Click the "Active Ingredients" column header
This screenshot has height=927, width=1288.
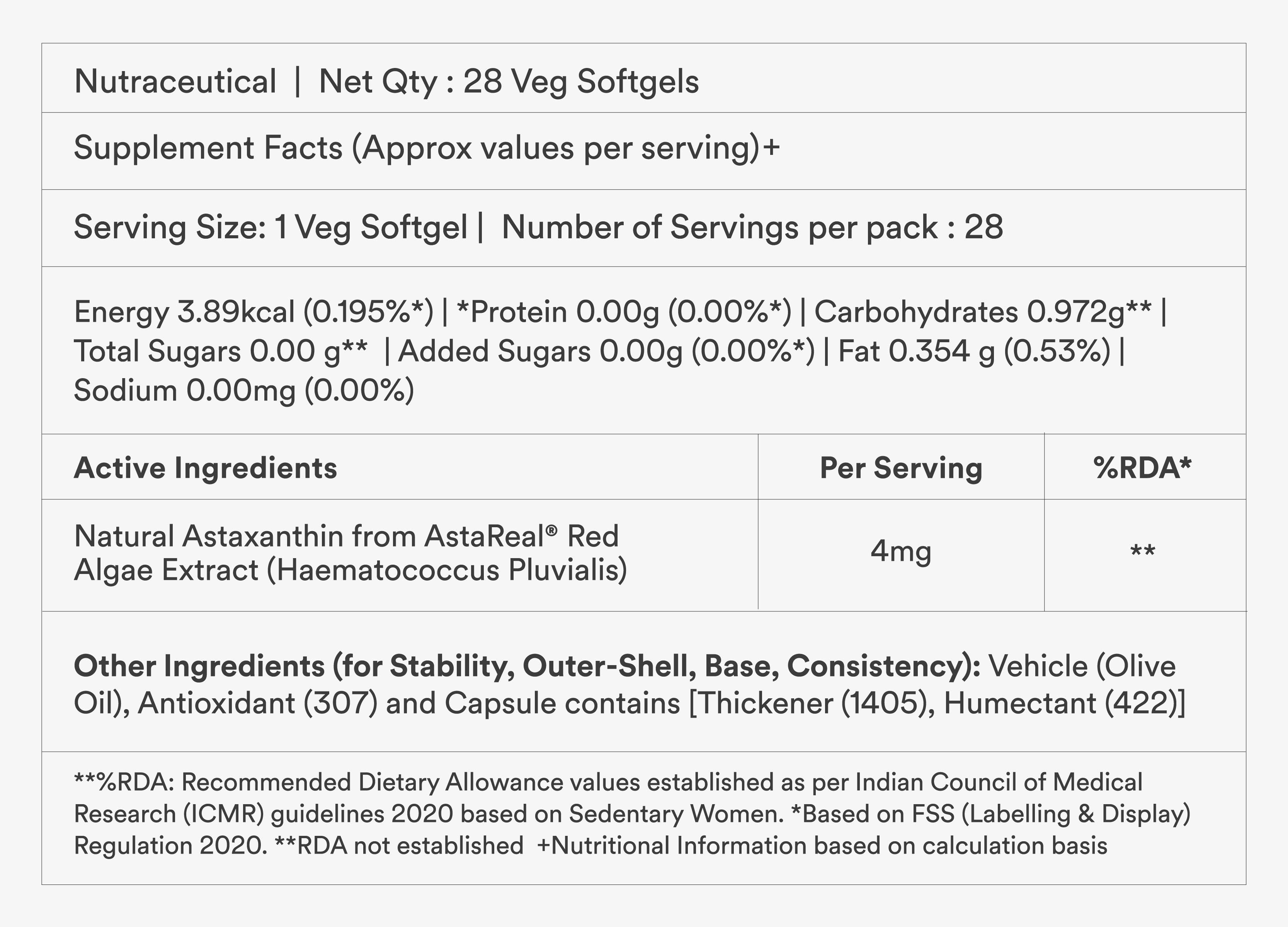point(206,468)
